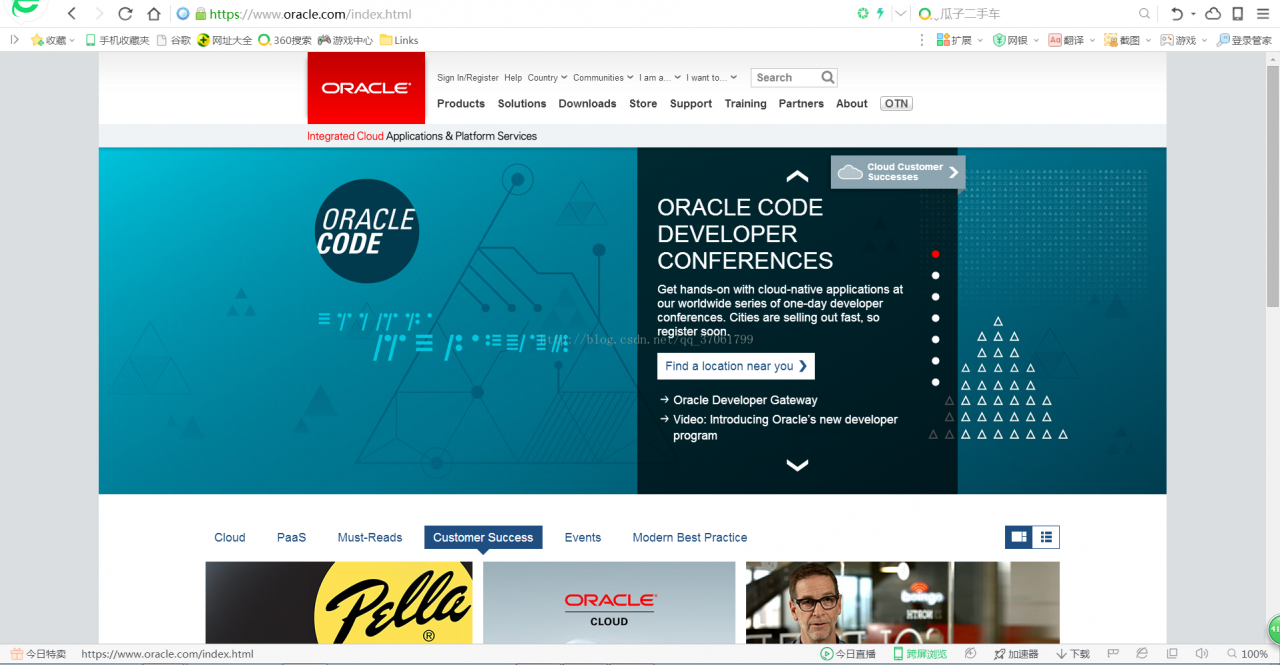This screenshot has height=665, width=1280.
Task: Click 跨屏浏览 in status bar
Action: 919,654
